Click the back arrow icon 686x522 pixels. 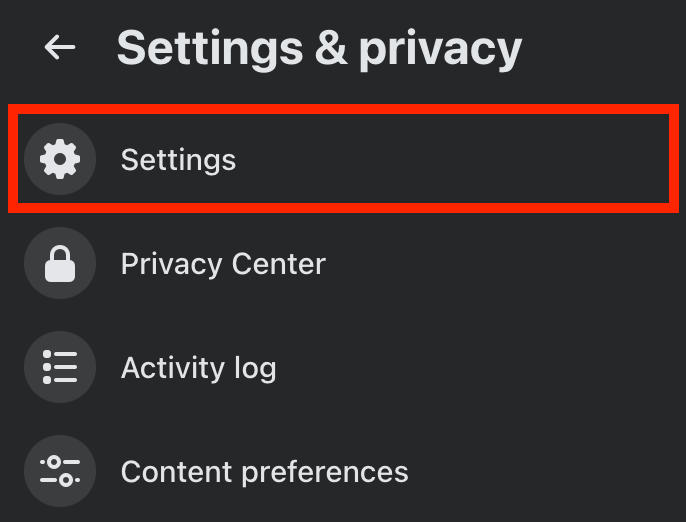click(60, 47)
